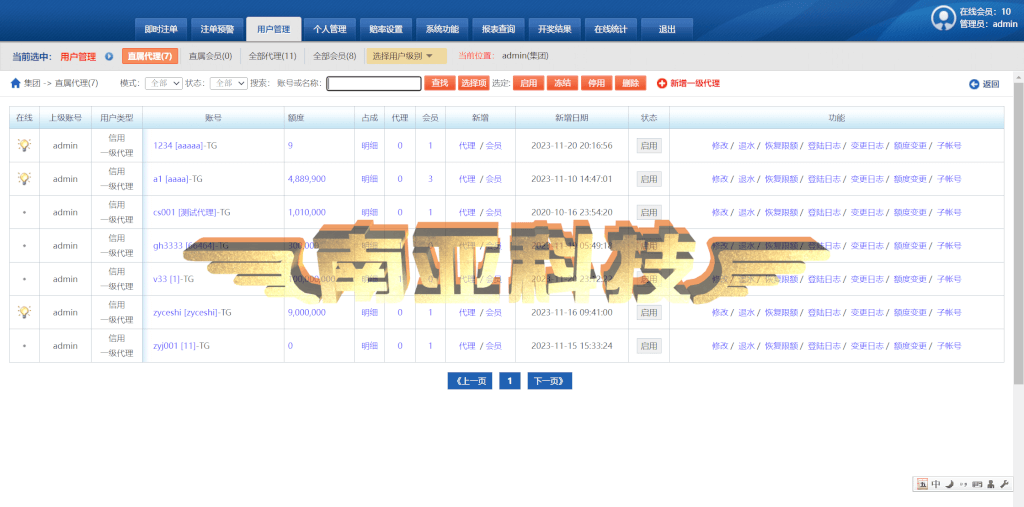Open the 个人管理 nav tab
The image size is (1024, 507).
pos(330,29)
